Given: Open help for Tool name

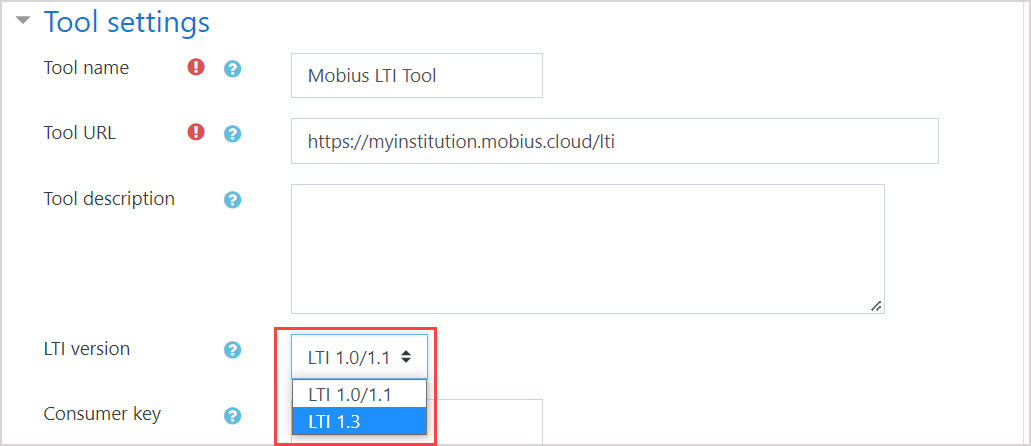Looking at the screenshot, I should pyautogui.click(x=233, y=70).
